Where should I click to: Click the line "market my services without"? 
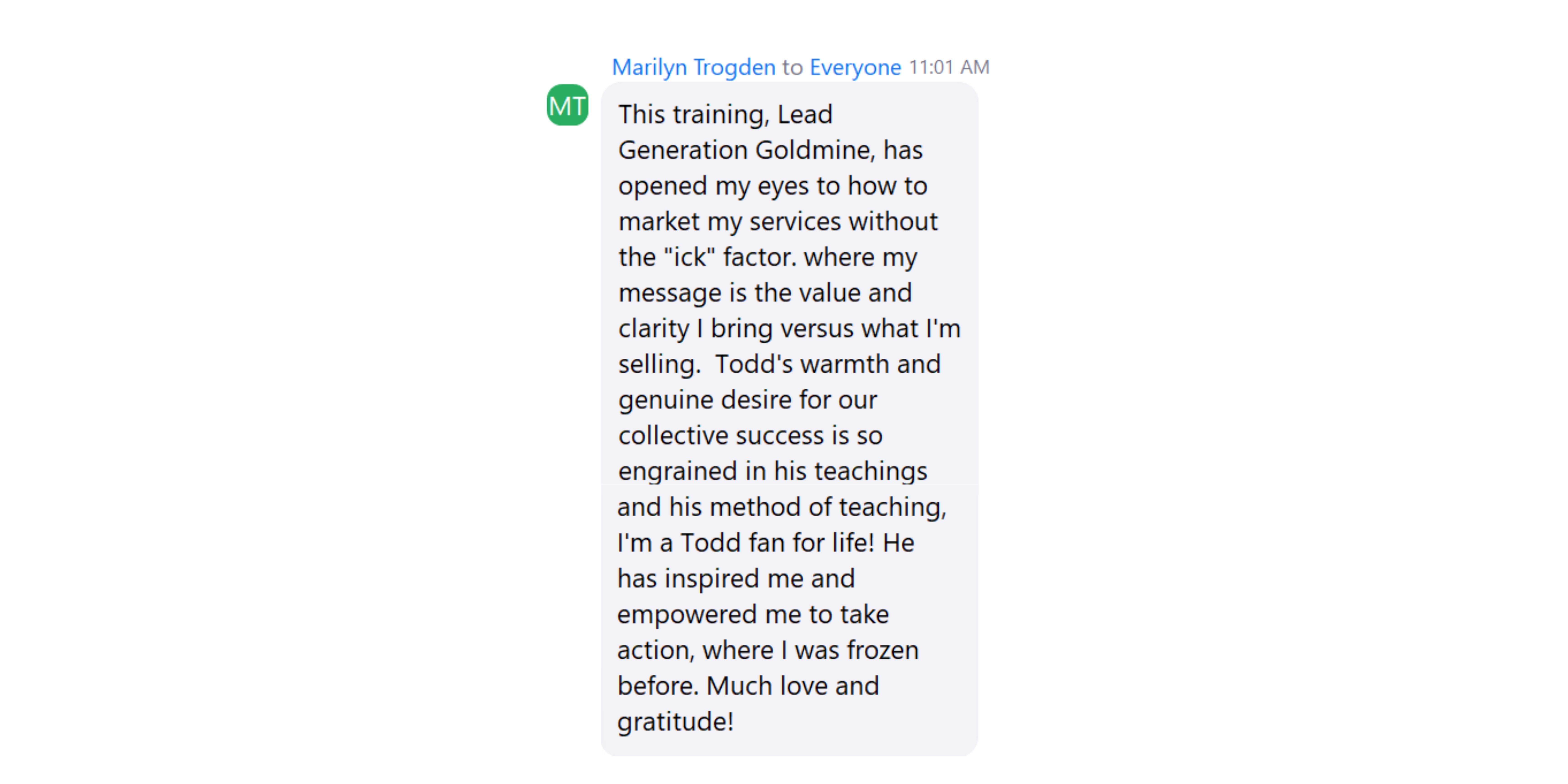click(778, 222)
